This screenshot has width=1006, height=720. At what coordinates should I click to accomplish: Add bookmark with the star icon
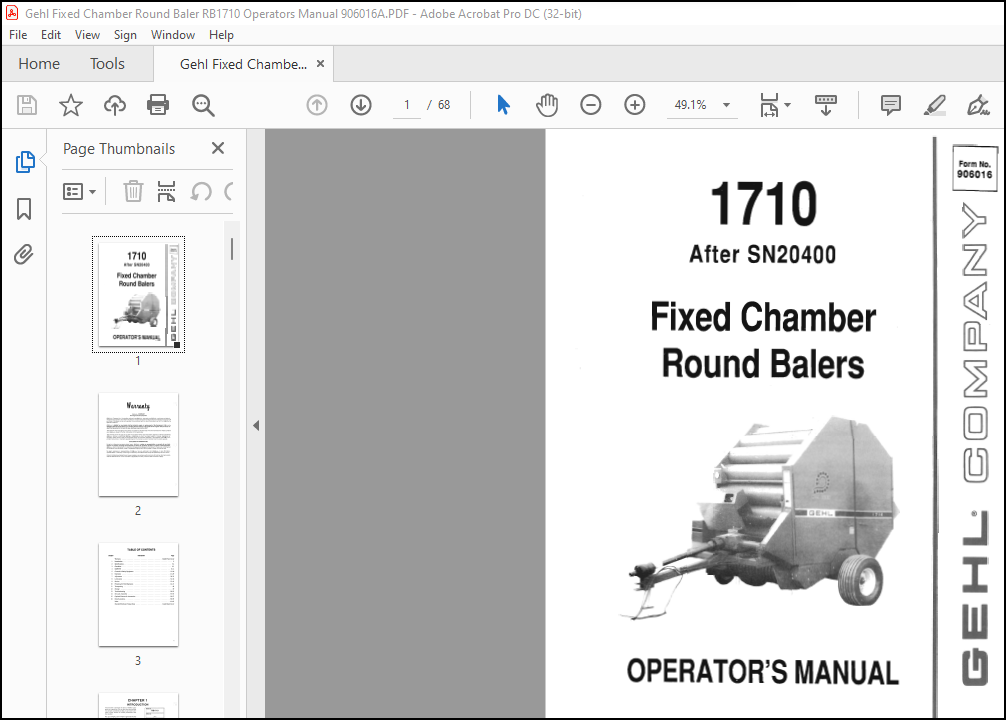click(x=71, y=105)
